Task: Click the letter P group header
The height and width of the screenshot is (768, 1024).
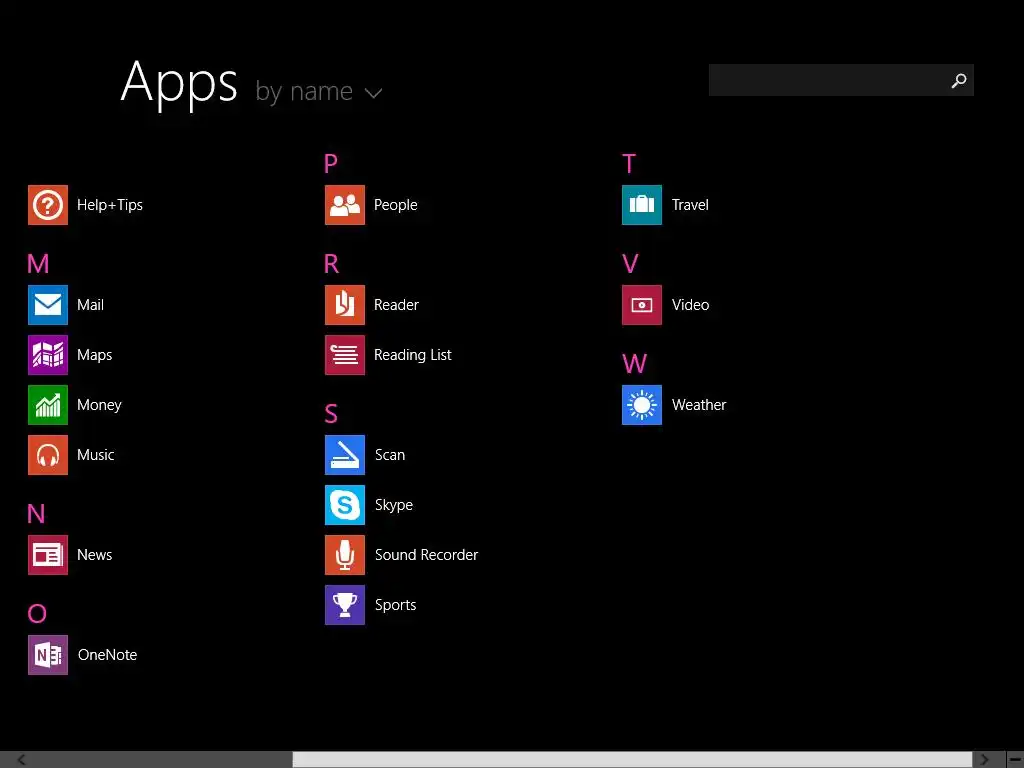Action: click(x=331, y=163)
